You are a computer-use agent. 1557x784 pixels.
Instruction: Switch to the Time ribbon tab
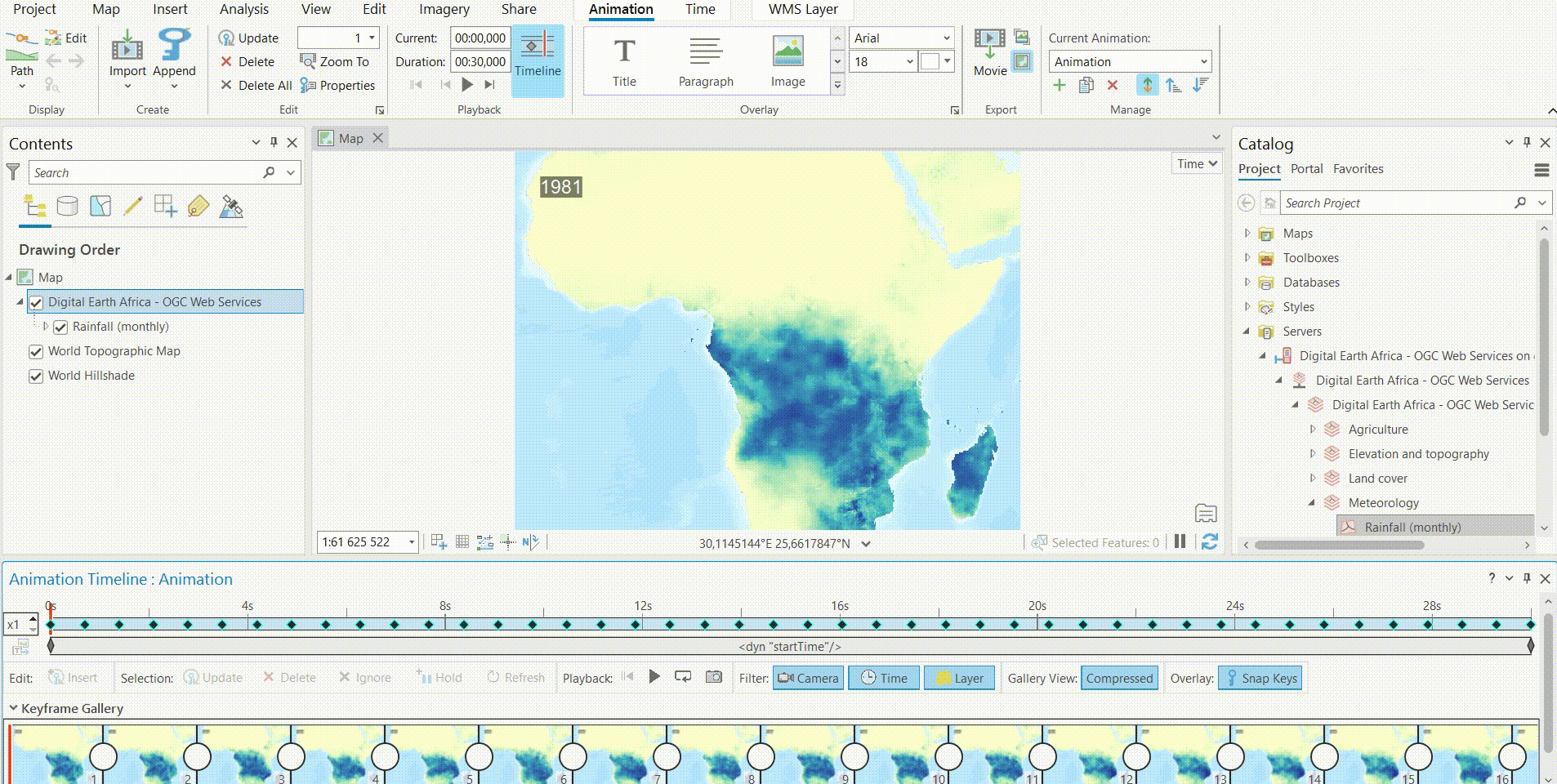[x=698, y=9]
